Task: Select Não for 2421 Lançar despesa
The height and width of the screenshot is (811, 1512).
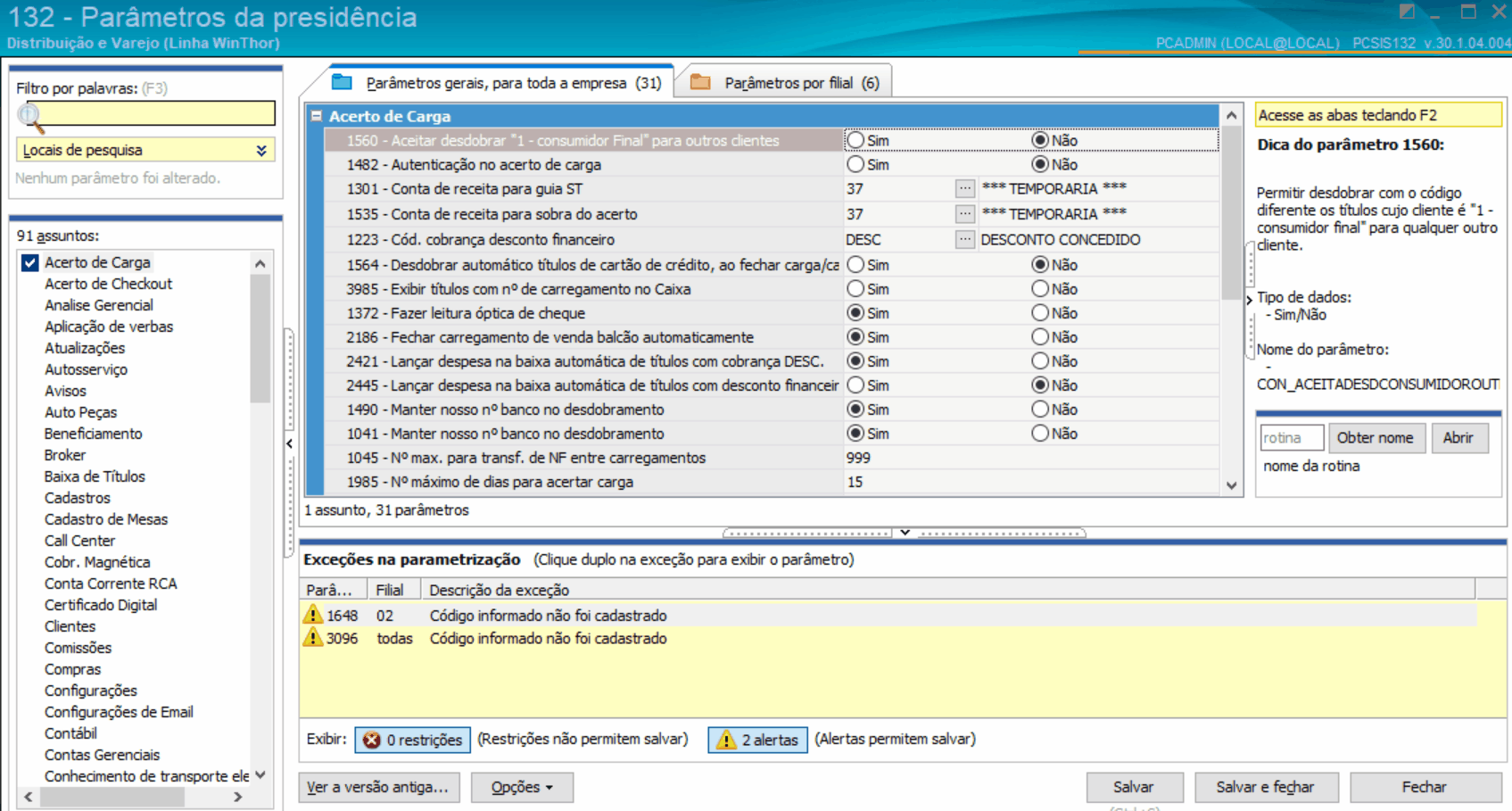Action: coord(1039,361)
